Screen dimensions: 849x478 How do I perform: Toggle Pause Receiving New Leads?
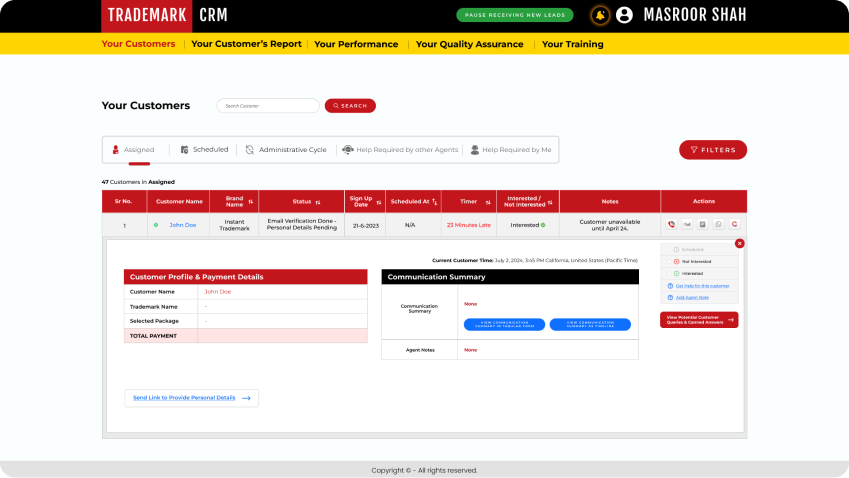click(x=514, y=15)
